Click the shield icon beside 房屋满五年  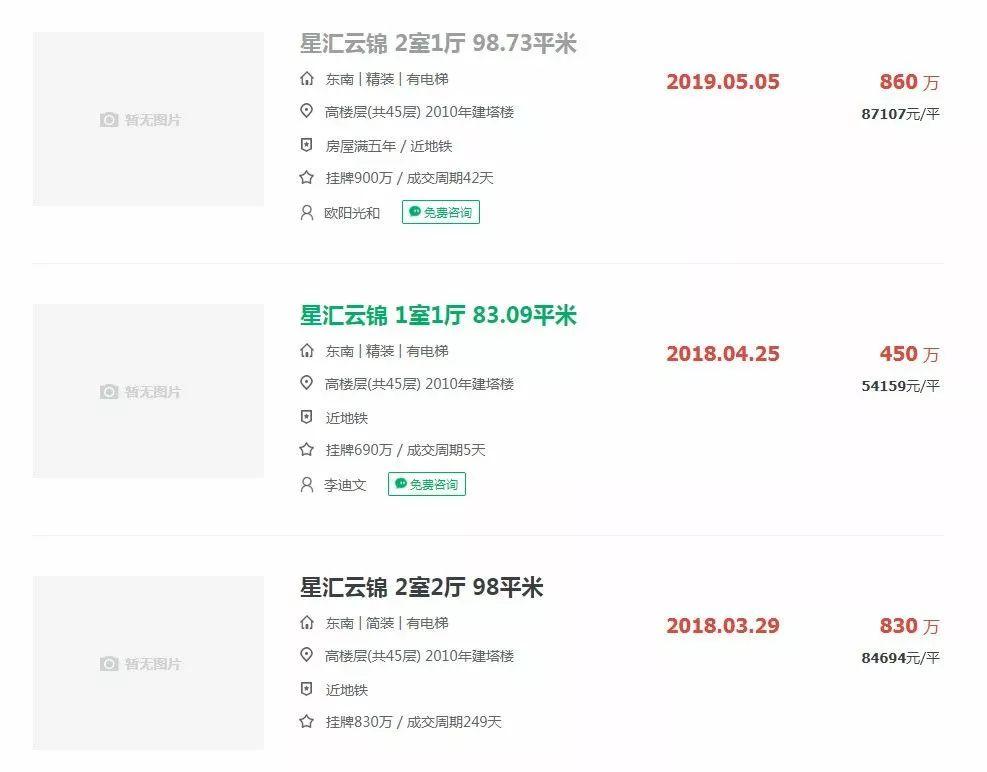(307, 145)
